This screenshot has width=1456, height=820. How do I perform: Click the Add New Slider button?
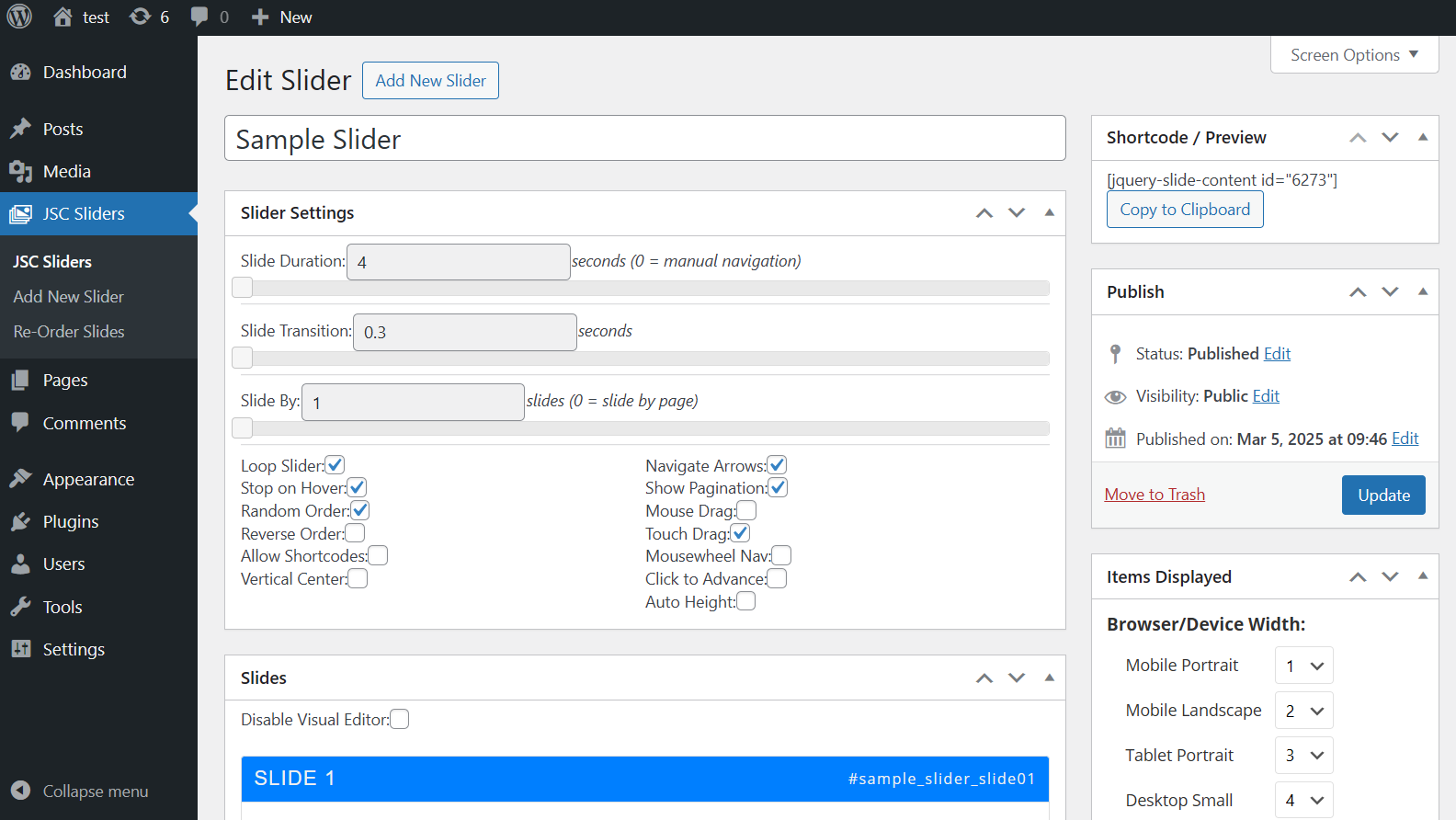(x=430, y=80)
